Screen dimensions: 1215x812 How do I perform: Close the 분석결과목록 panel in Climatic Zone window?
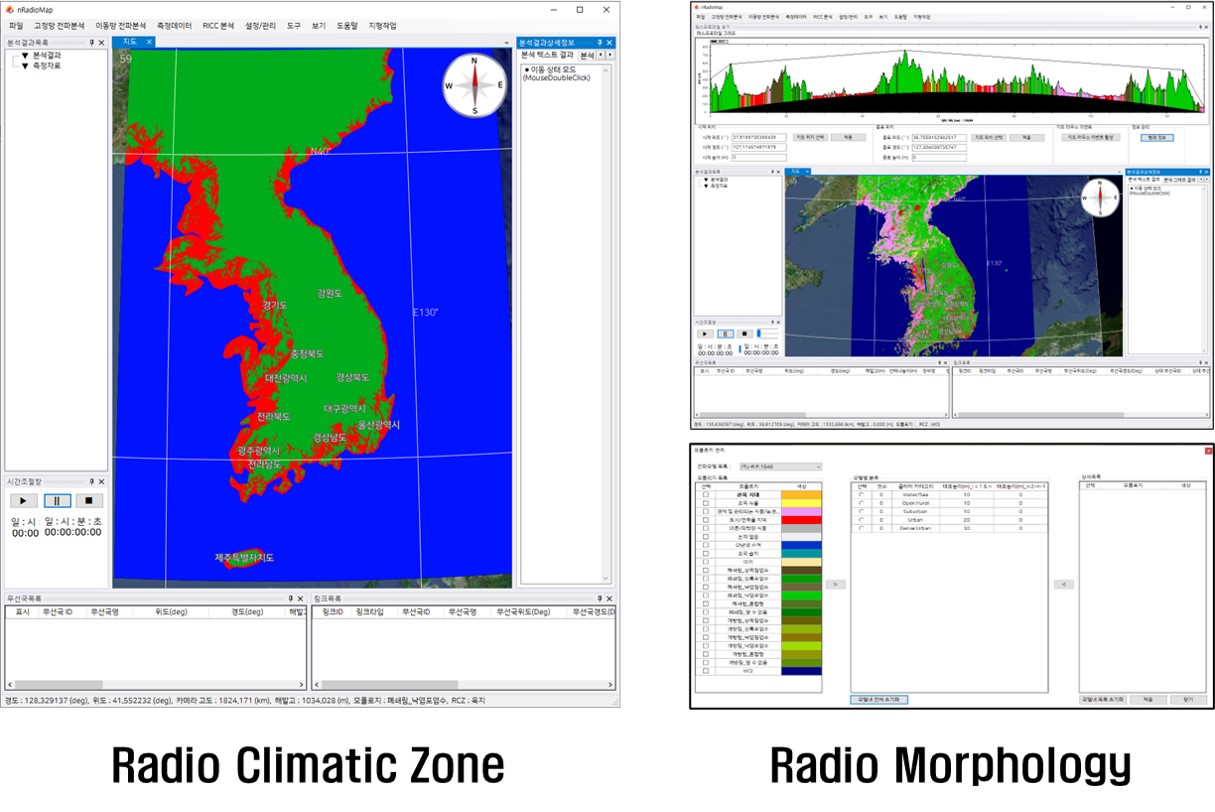[101, 42]
